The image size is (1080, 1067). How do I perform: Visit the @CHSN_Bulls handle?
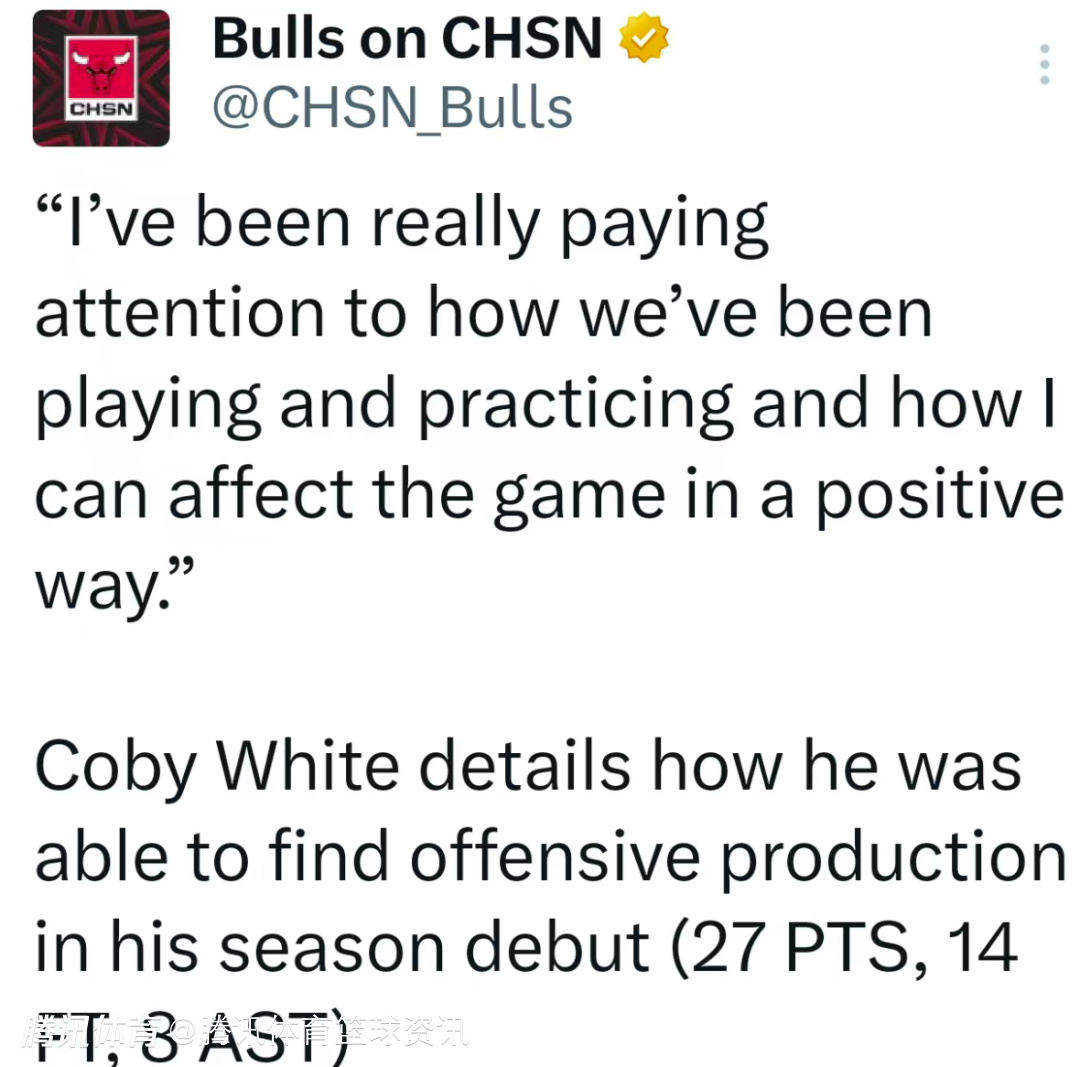pyautogui.click(x=392, y=108)
